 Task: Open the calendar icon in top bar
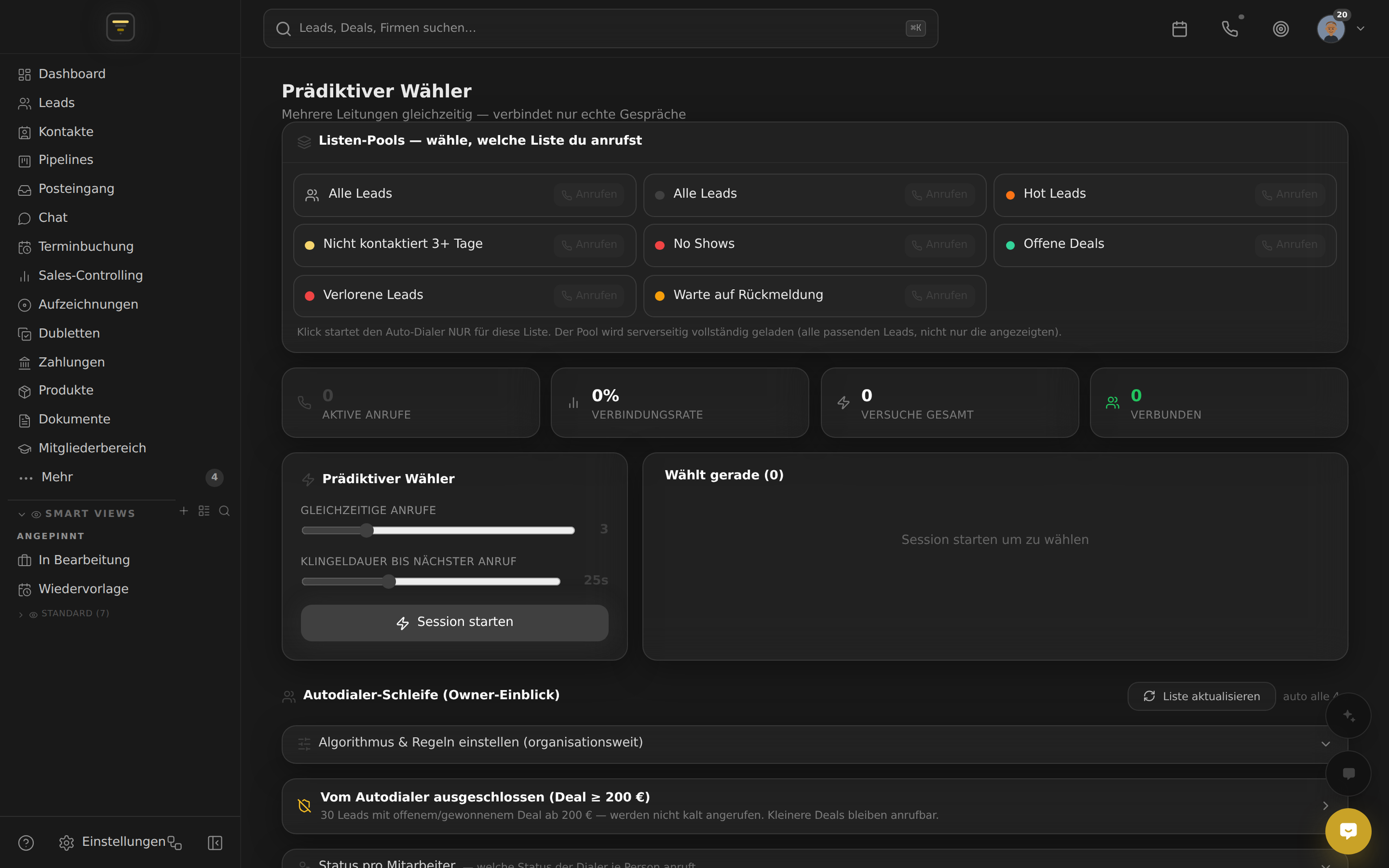[x=1180, y=29]
